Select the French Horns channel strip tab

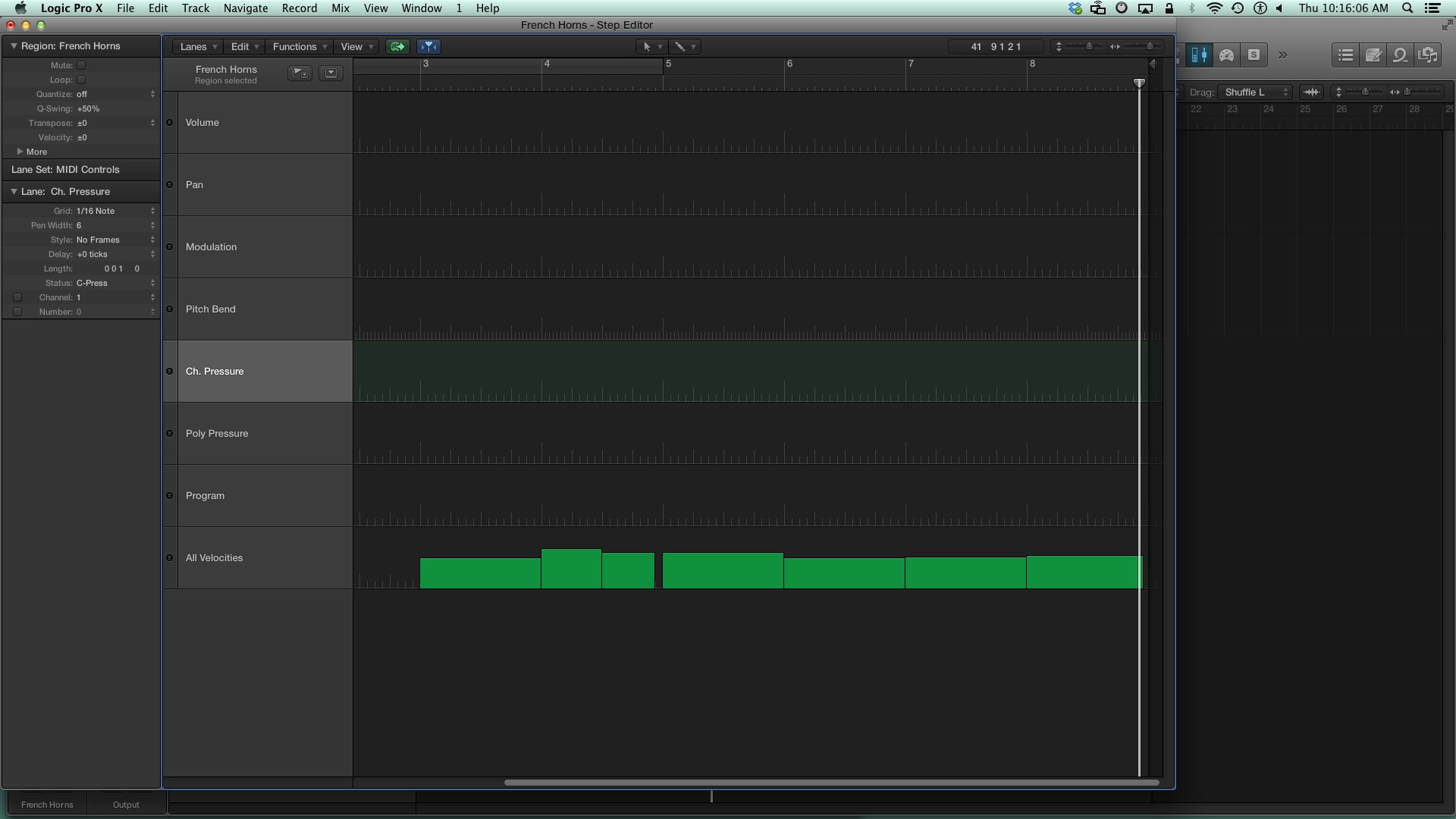(47, 805)
